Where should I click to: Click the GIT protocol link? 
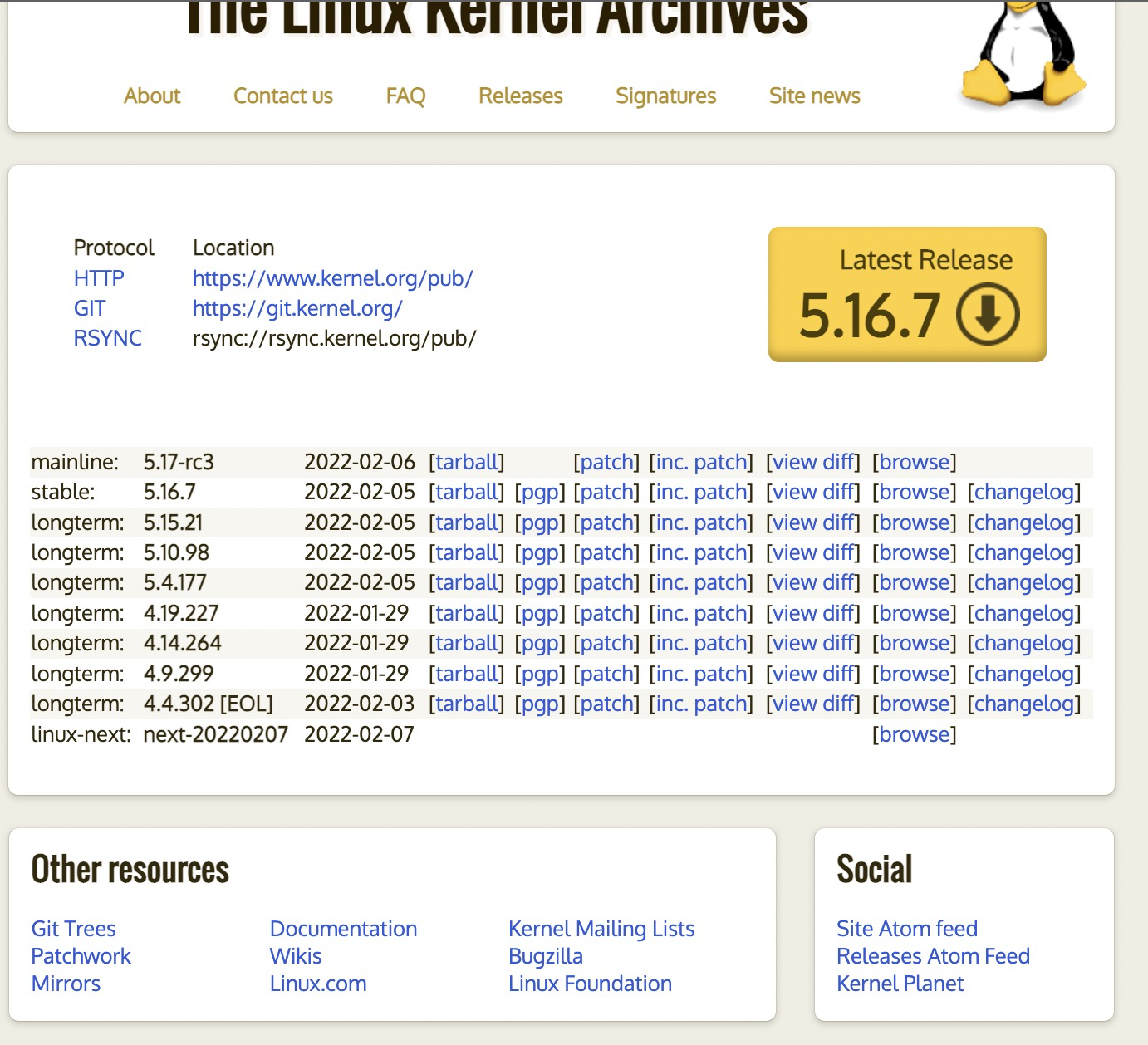[x=90, y=308]
